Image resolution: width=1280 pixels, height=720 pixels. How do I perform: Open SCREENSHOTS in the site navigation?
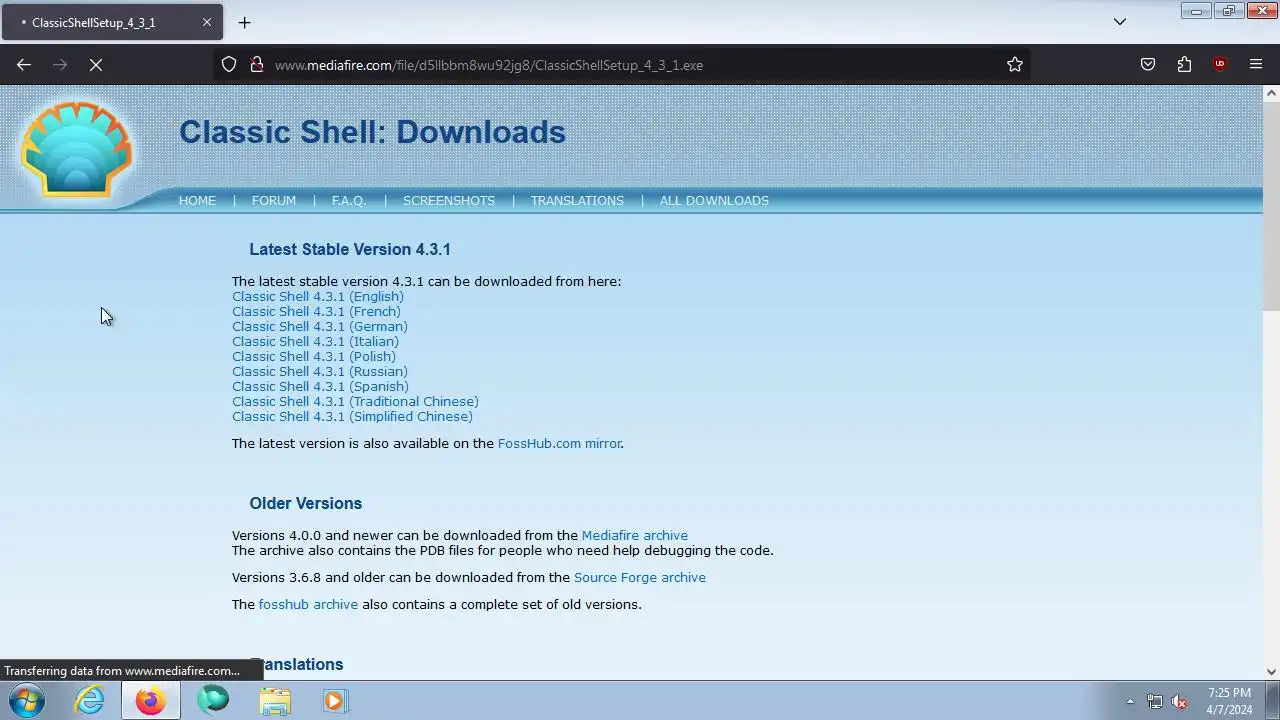pyautogui.click(x=449, y=201)
